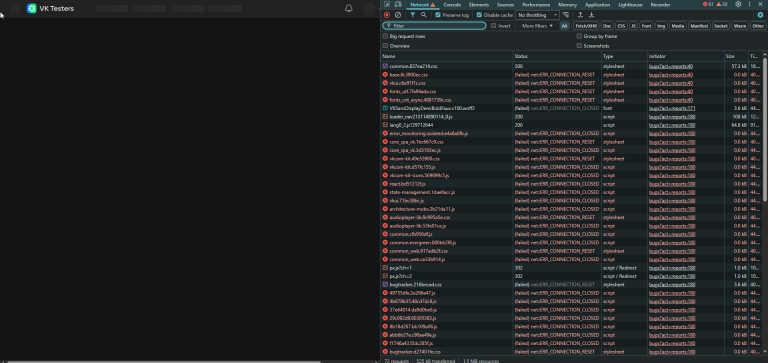768x363 pixels.
Task: Select the Fetch/XHR request type filter
Action: pos(585,26)
